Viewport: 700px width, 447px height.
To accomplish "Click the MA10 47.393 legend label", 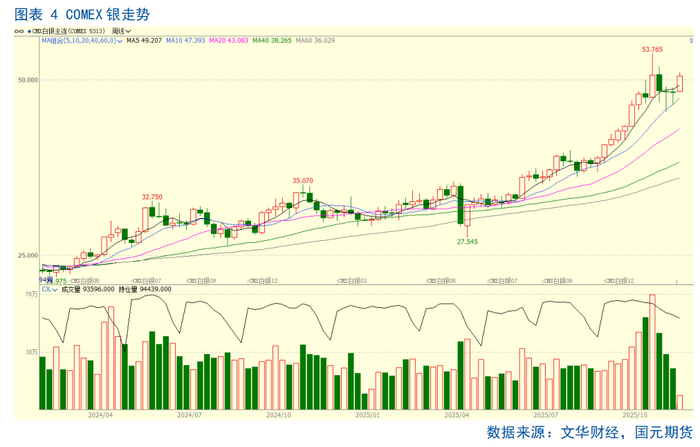I will [x=185, y=41].
